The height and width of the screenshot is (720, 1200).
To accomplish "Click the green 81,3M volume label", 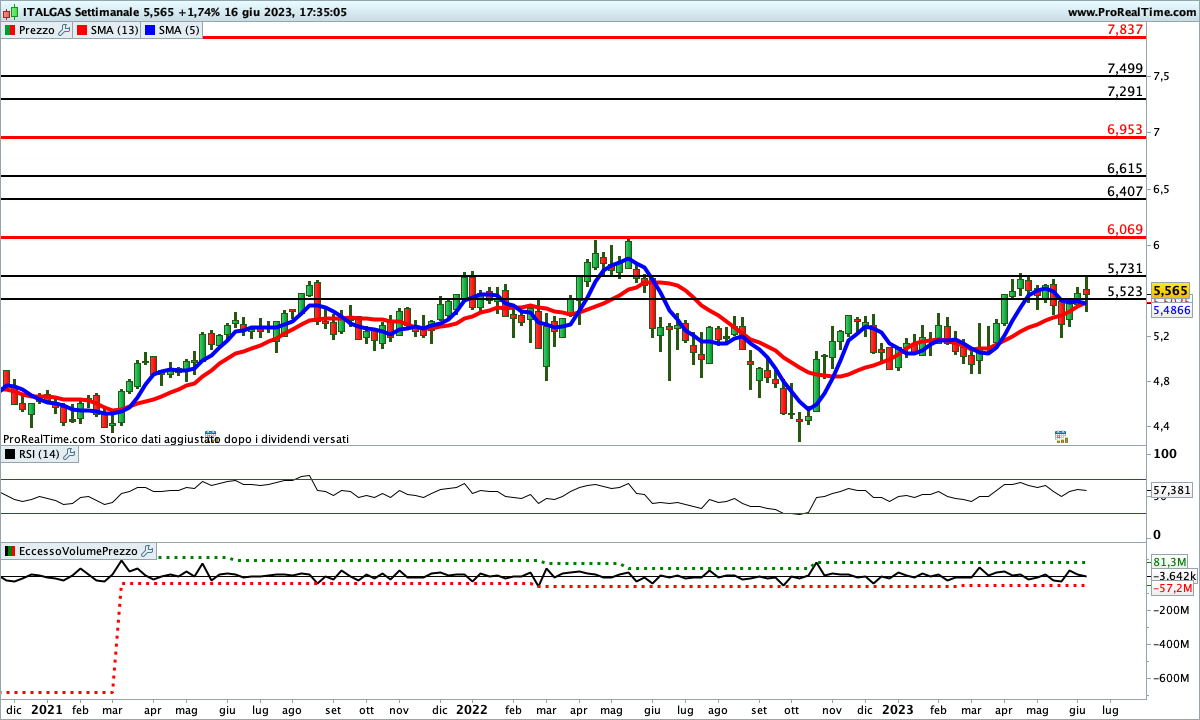I will pos(1169,562).
